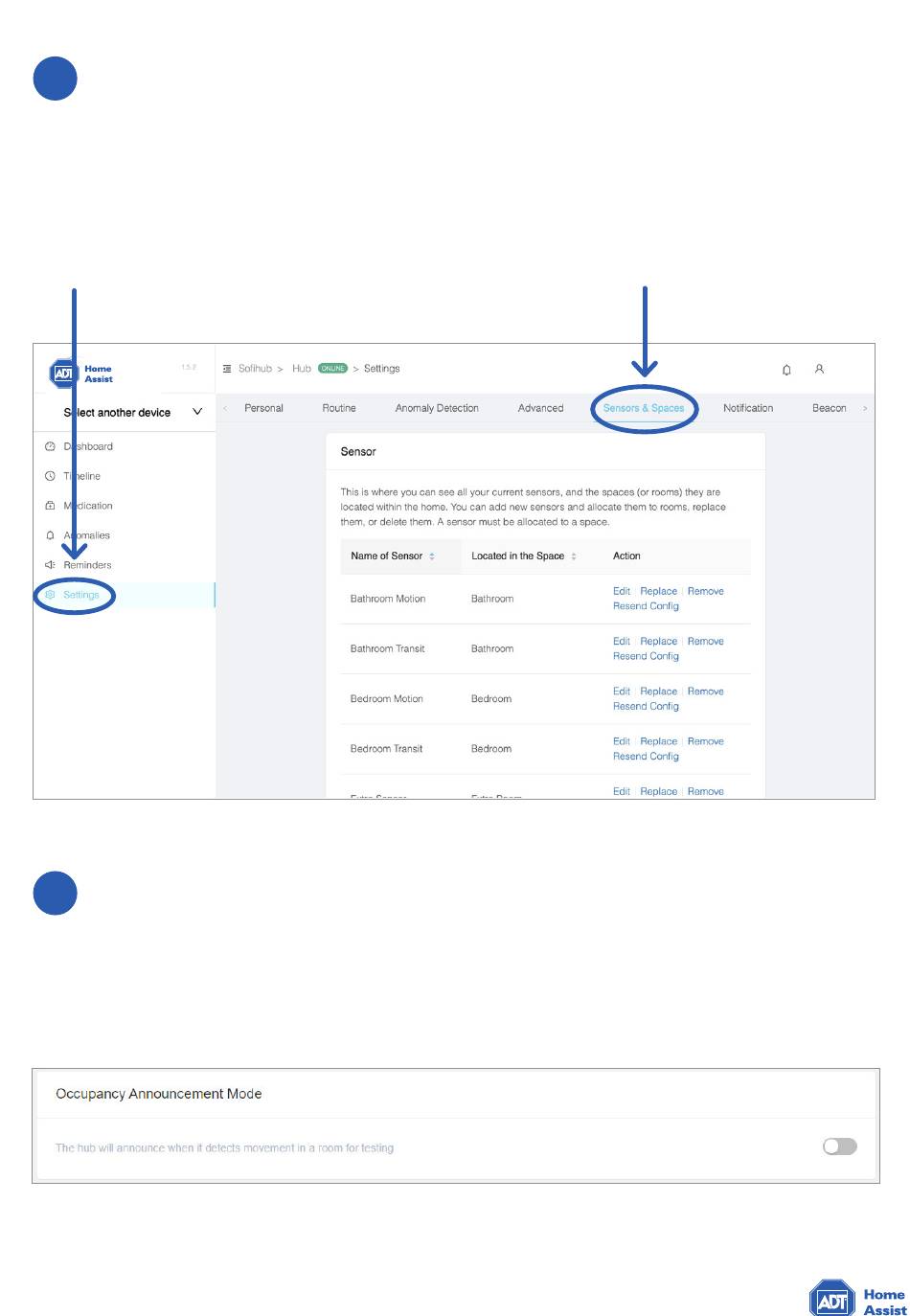The width and height of the screenshot is (910, 1316).
Task: Edit the Bathroom Transit sensor
Action: pyautogui.click(x=622, y=641)
